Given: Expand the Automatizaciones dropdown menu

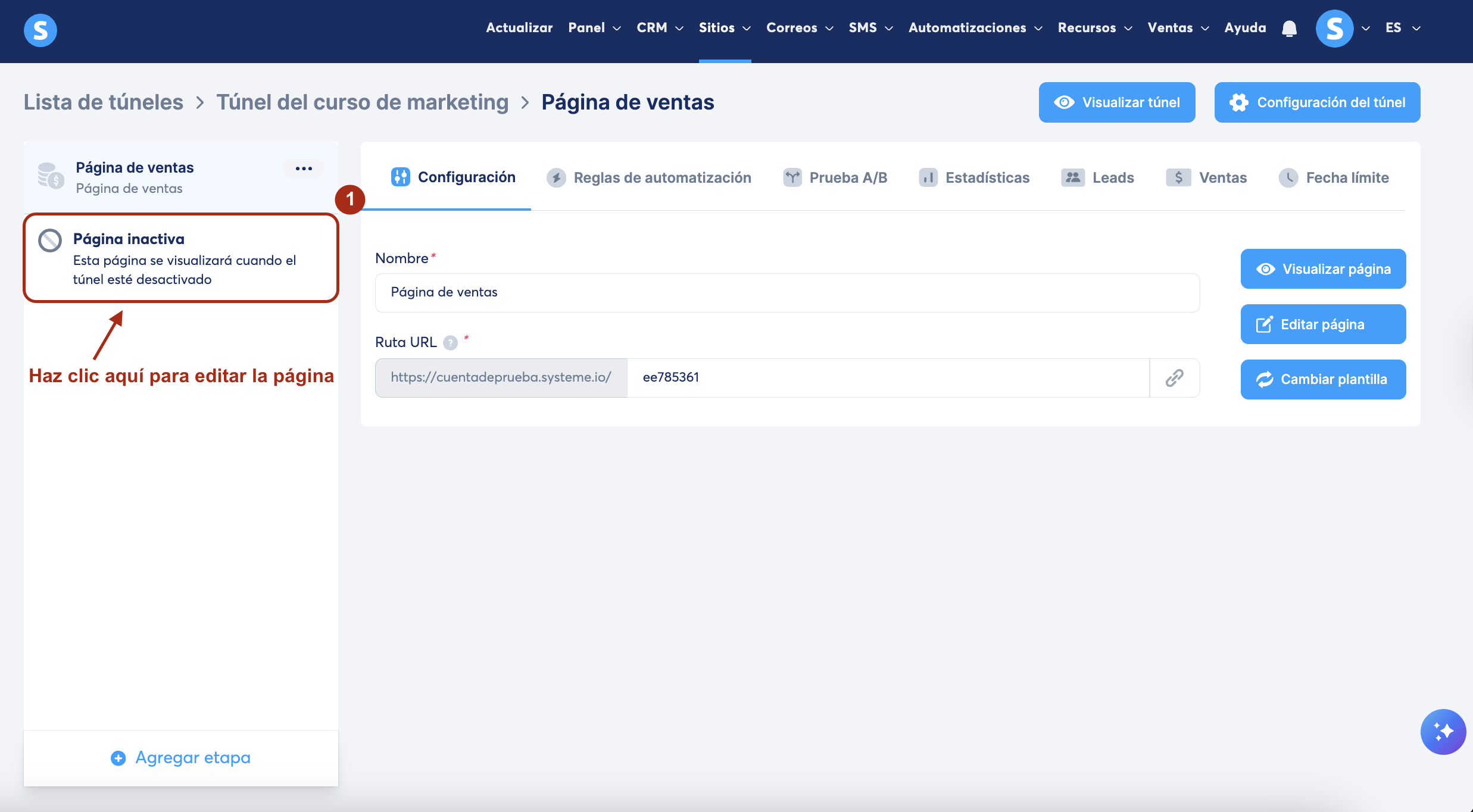Looking at the screenshot, I should 975,28.
